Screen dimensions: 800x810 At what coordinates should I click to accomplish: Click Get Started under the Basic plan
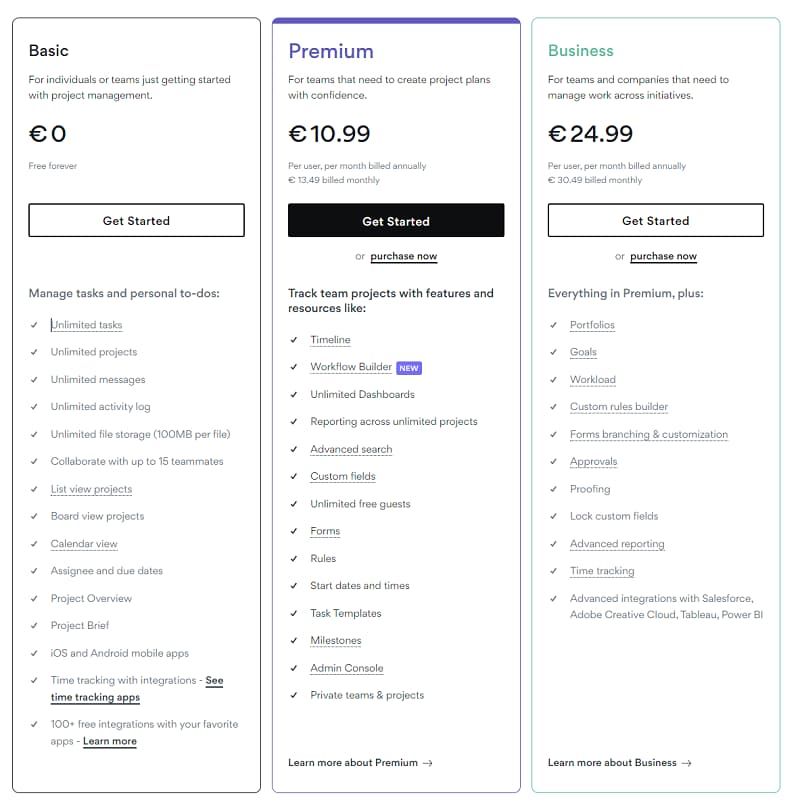pyautogui.click(x=136, y=220)
